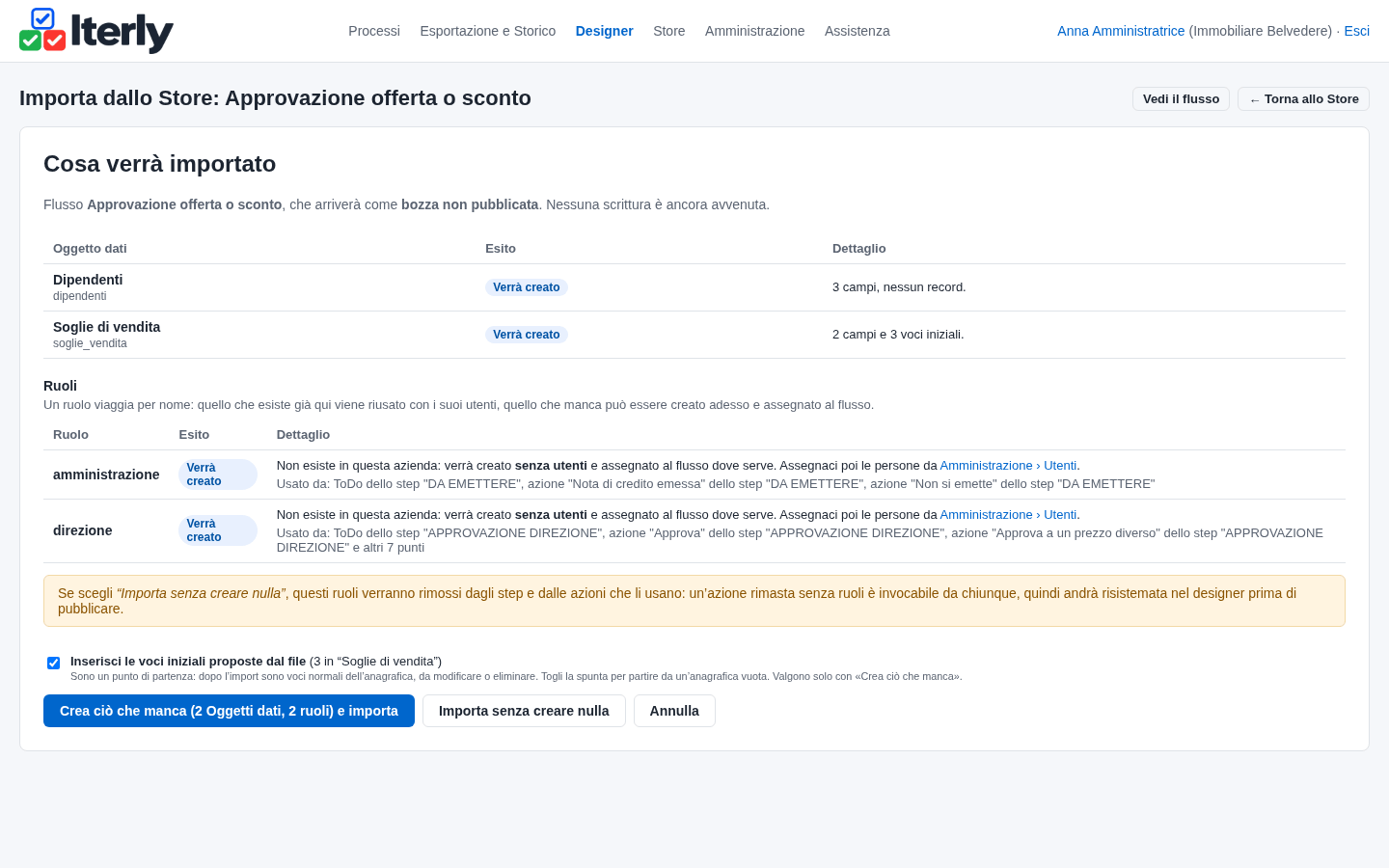The height and width of the screenshot is (868, 1389).
Task: Click the Anna Amministratrice profile link
Action: coord(1121,31)
